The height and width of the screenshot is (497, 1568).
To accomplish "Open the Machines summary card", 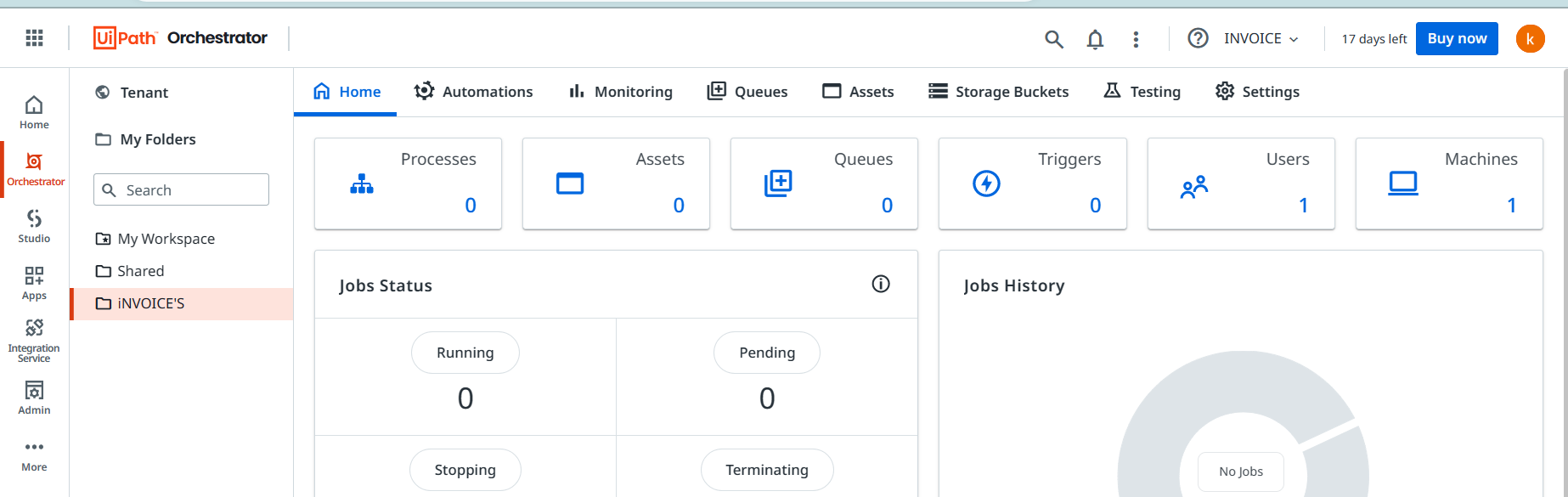I will click(x=1449, y=184).
